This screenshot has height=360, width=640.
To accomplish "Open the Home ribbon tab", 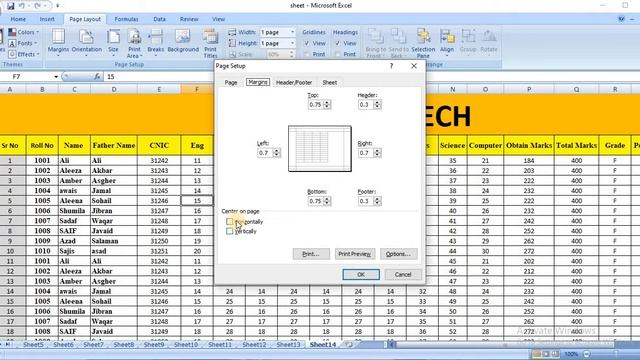I will pyautogui.click(x=18, y=19).
